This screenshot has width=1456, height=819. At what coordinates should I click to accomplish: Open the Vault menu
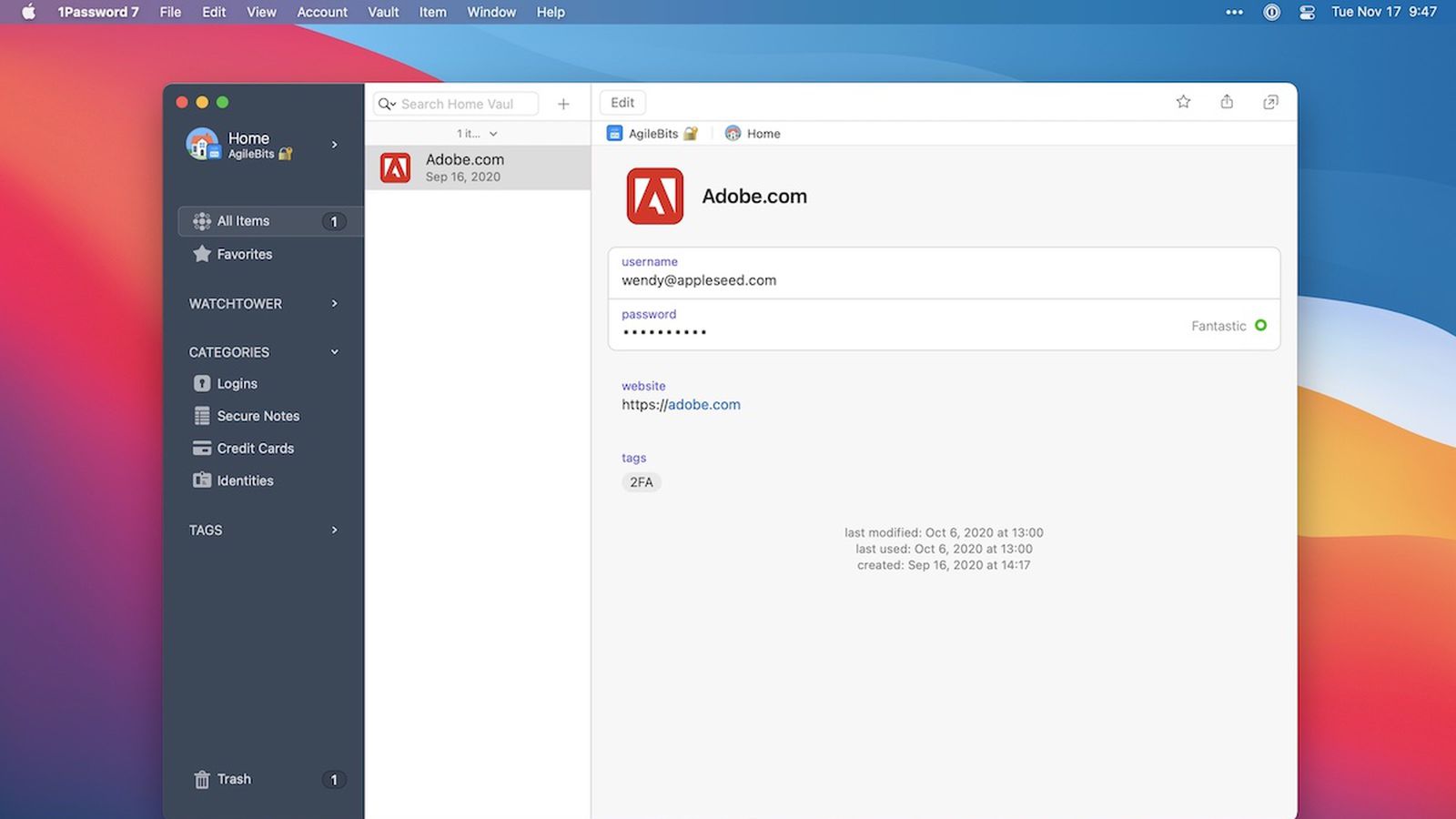(x=383, y=12)
